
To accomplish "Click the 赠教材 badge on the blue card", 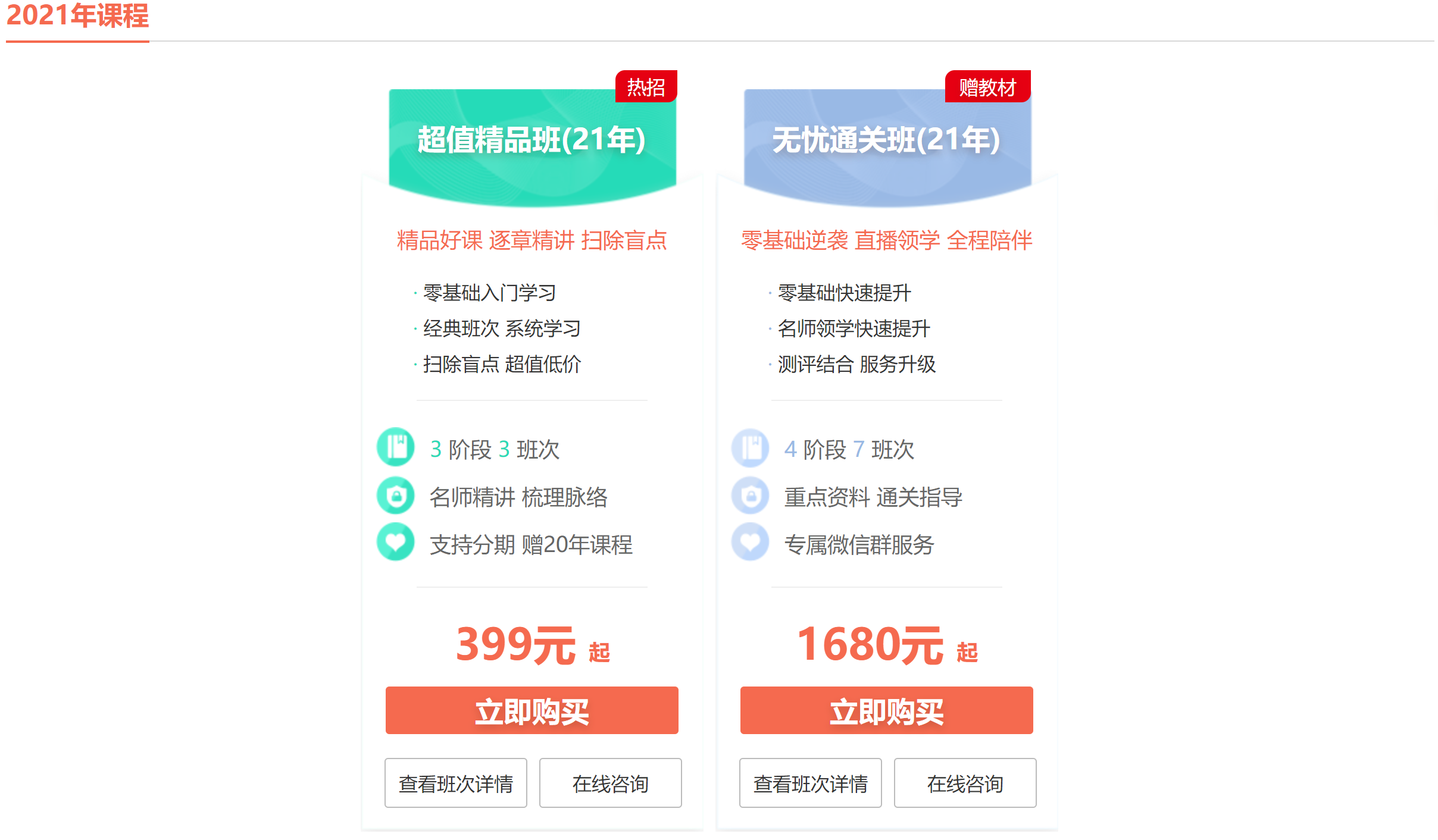I will click(x=987, y=86).
